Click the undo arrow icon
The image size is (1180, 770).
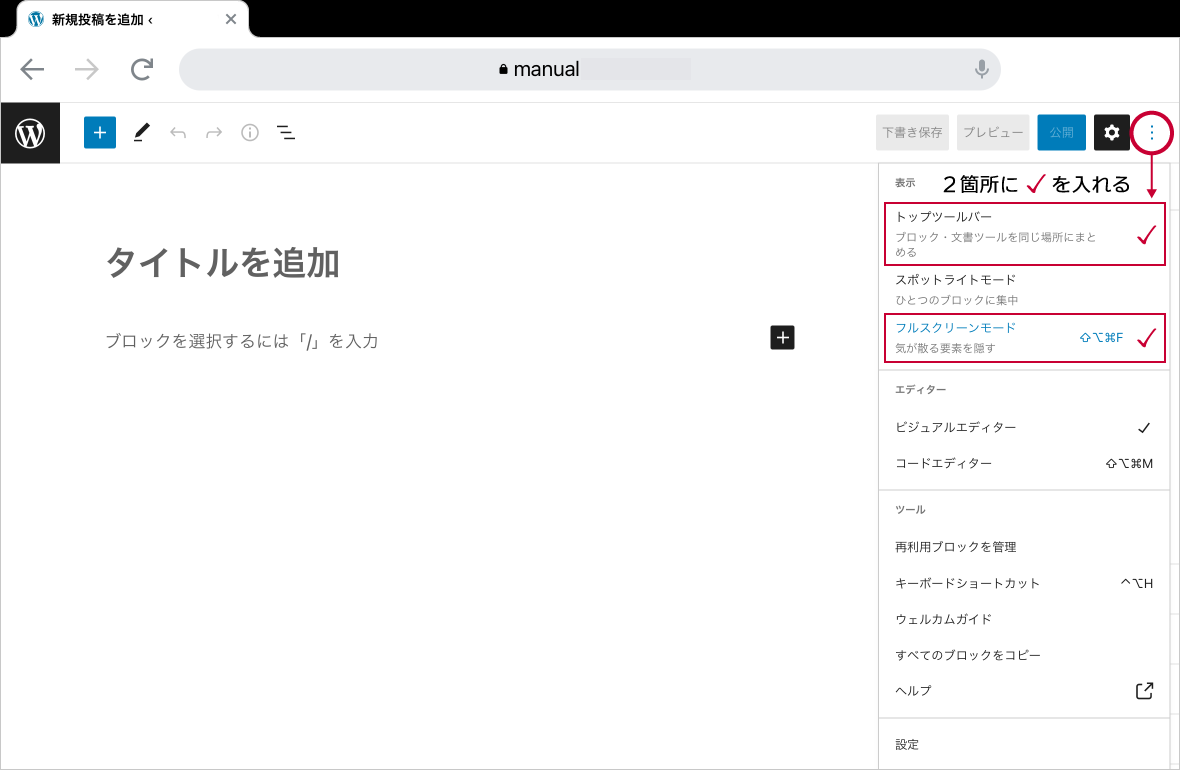point(178,132)
